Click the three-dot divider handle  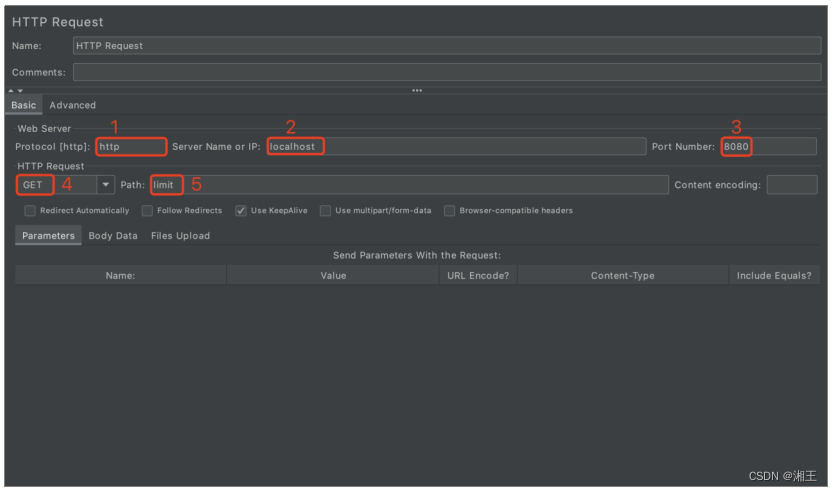point(417,91)
